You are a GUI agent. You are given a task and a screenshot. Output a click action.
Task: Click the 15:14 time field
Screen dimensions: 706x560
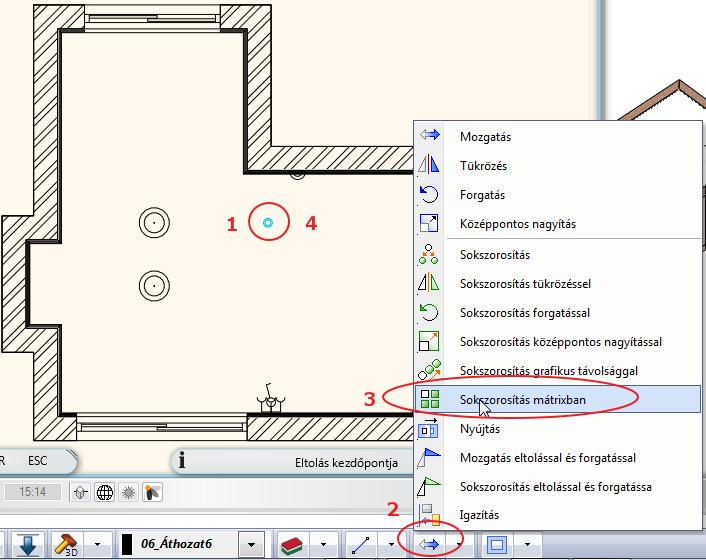[32, 492]
